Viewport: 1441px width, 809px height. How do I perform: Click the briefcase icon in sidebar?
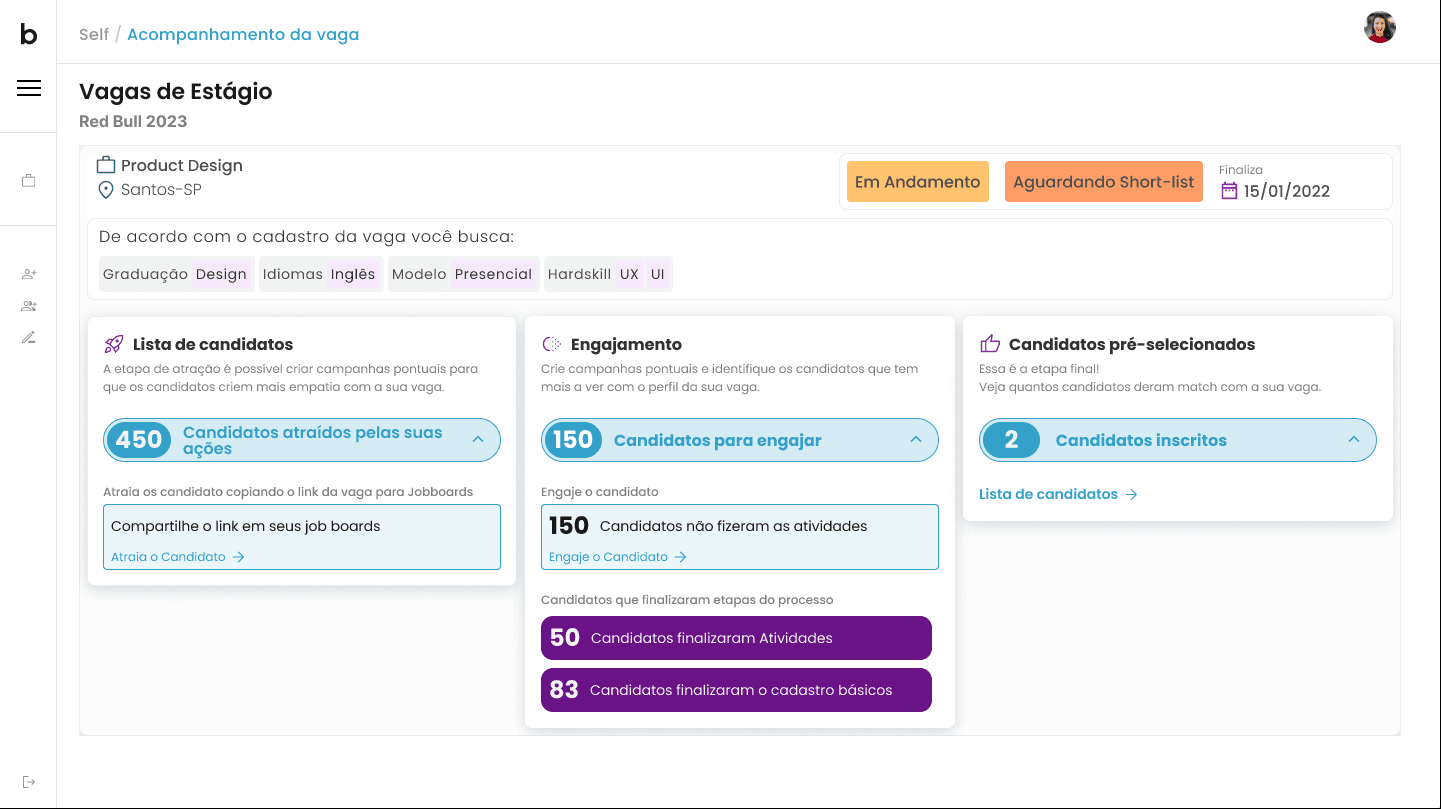tap(29, 181)
